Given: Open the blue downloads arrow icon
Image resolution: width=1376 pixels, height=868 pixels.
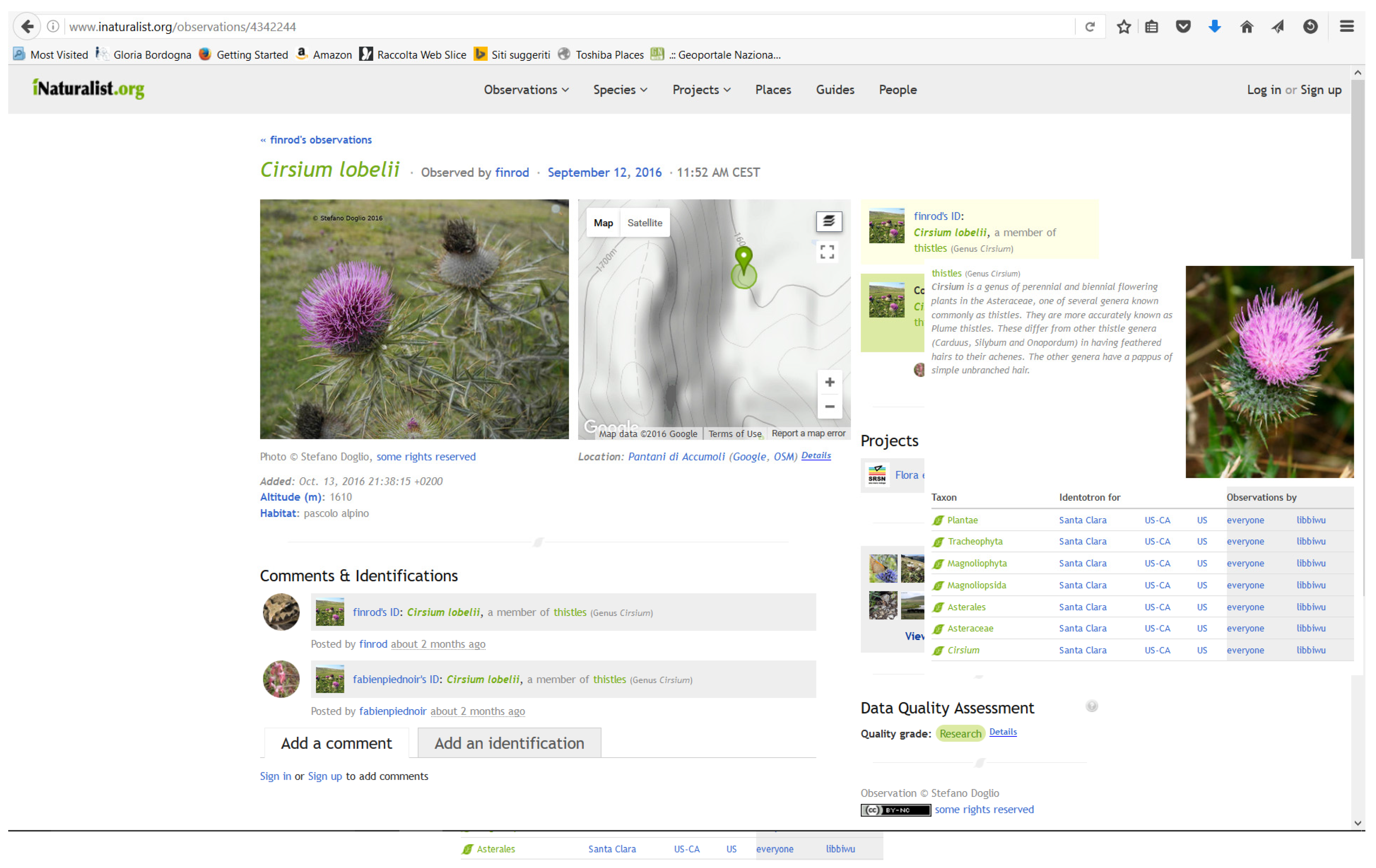Looking at the screenshot, I should (1214, 27).
